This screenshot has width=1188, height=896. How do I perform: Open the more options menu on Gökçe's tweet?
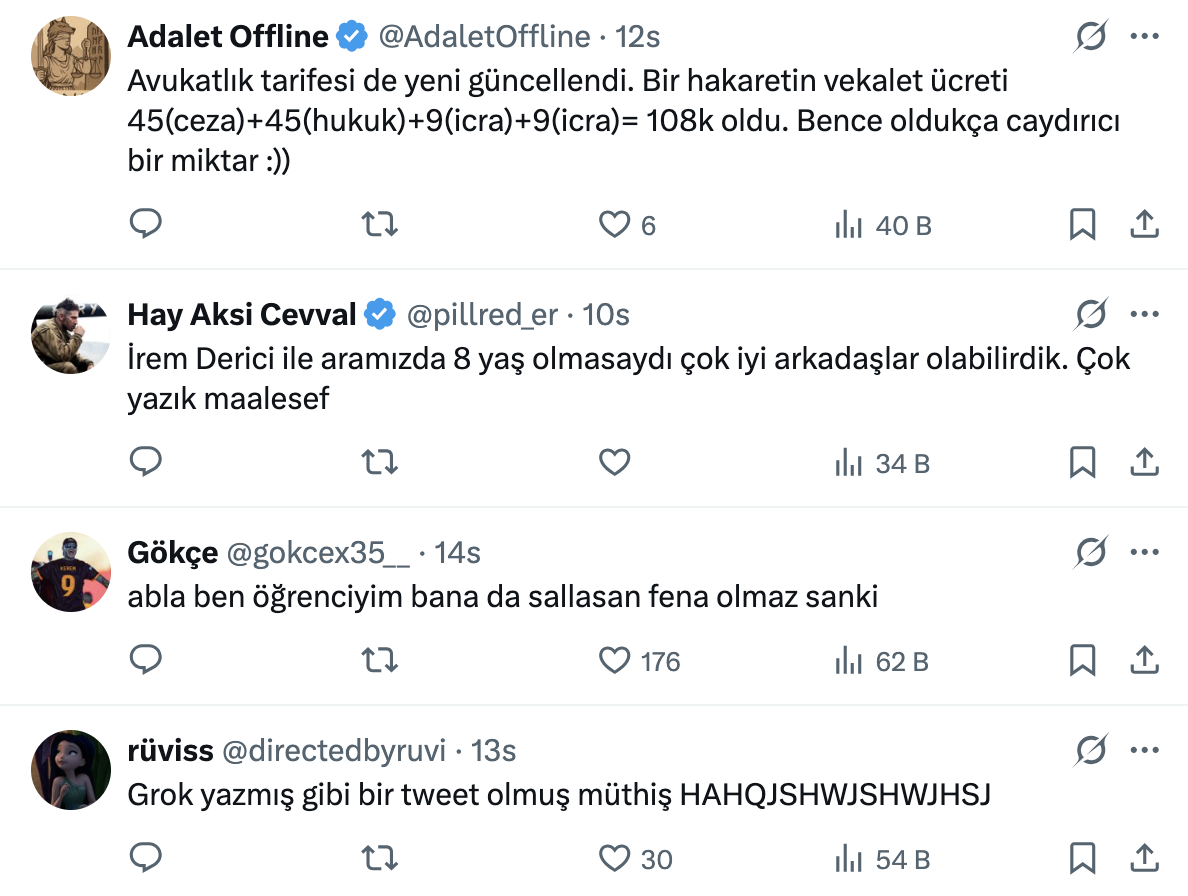pyautogui.click(x=1146, y=551)
